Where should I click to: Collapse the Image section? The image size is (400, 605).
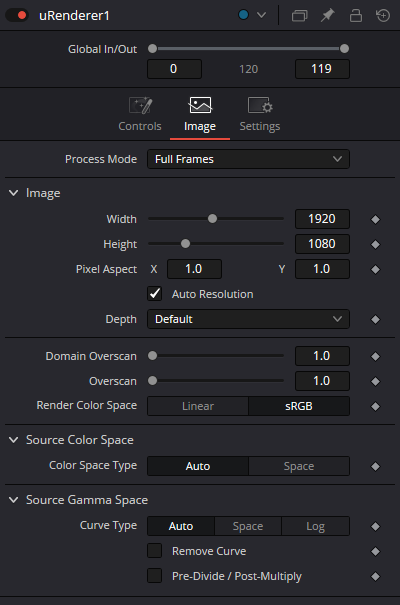pyautogui.click(x=14, y=193)
